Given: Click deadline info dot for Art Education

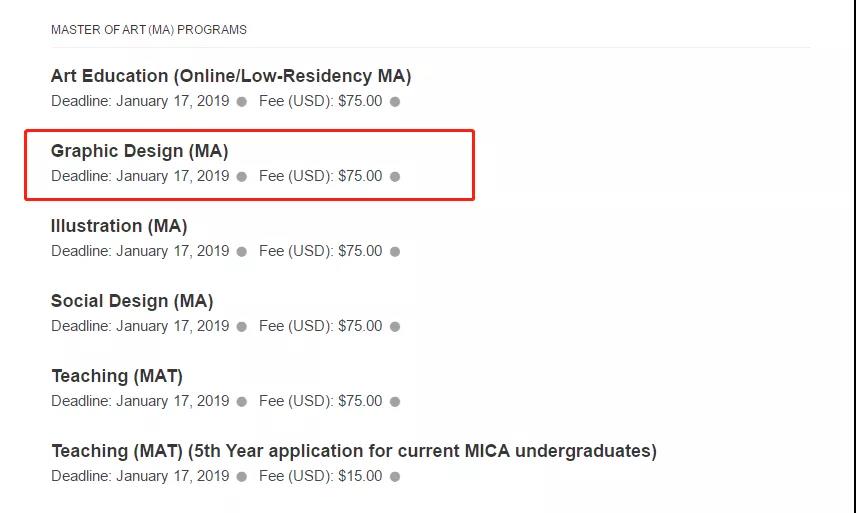Looking at the screenshot, I should point(242,102).
